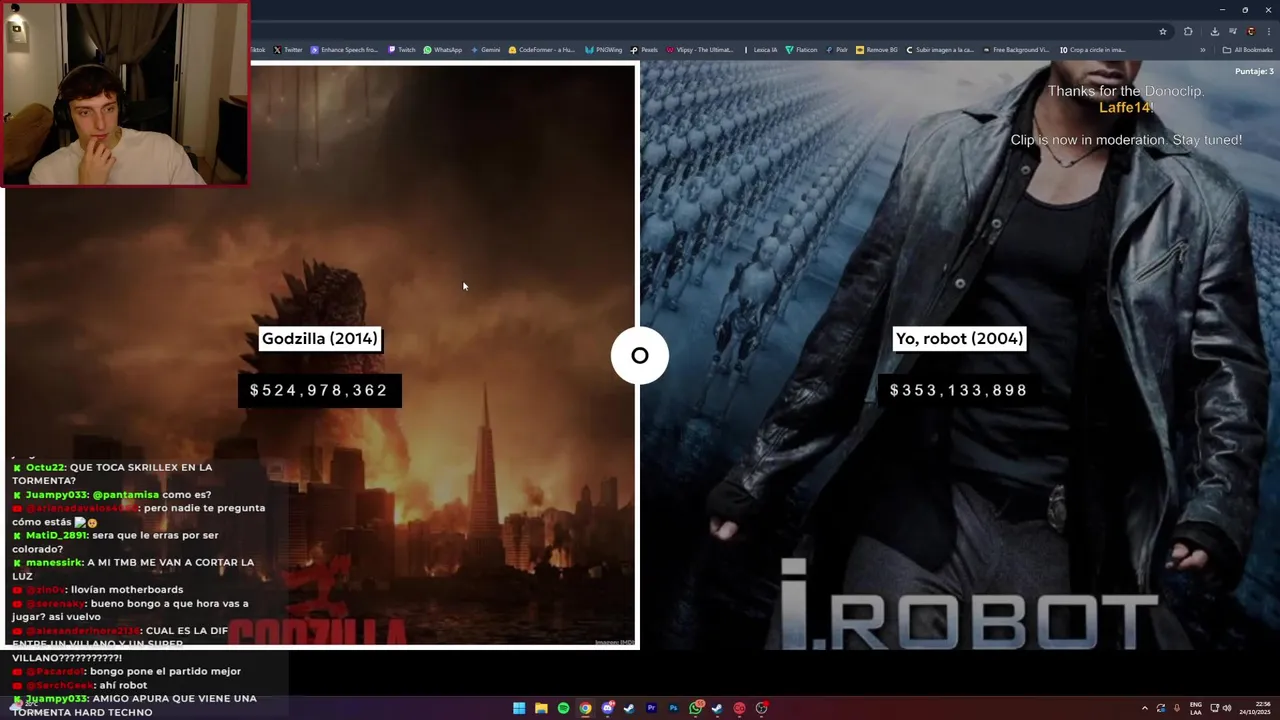1280x720 pixels.
Task: Click the $353,133,898 box office value
Action: click(959, 390)
